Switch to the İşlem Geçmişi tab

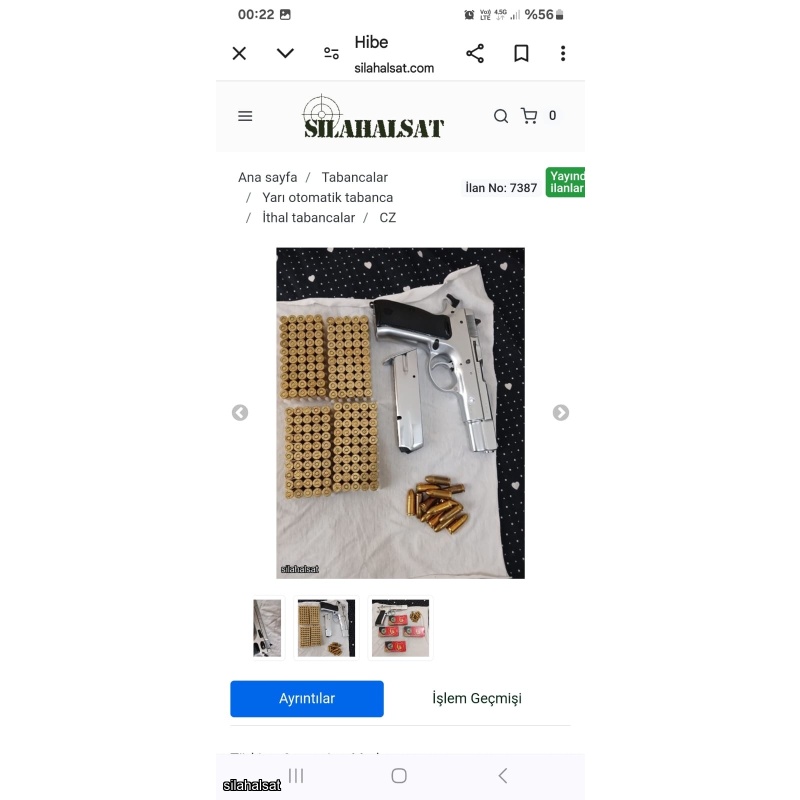click(x=477, y=698)
